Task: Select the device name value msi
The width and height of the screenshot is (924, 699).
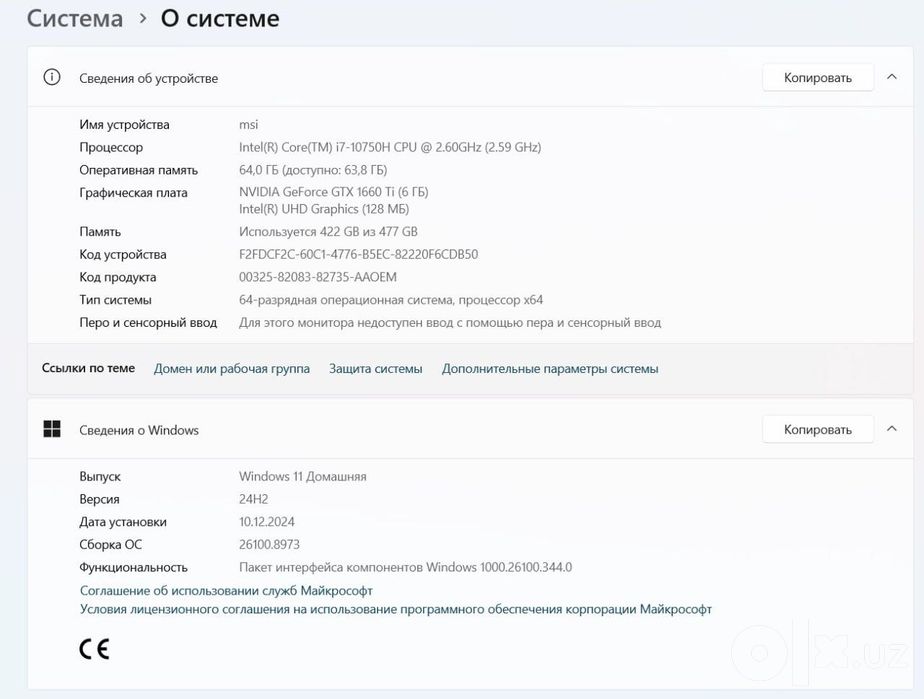Action: pos(248,124)
